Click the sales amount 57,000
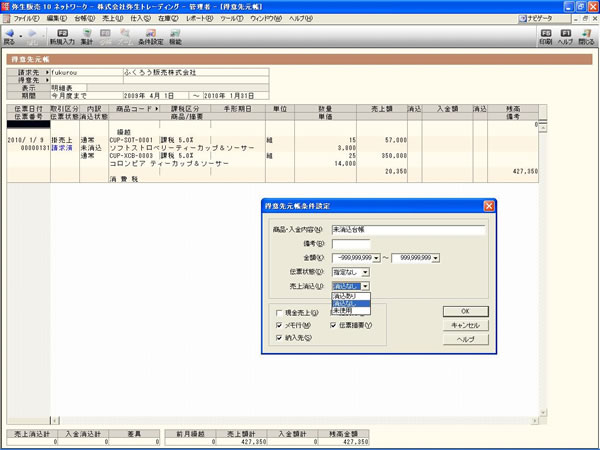 tap(396, 140)
